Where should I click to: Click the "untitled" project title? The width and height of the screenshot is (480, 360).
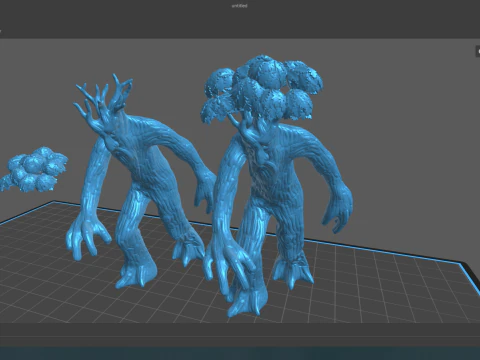[239, 6]
